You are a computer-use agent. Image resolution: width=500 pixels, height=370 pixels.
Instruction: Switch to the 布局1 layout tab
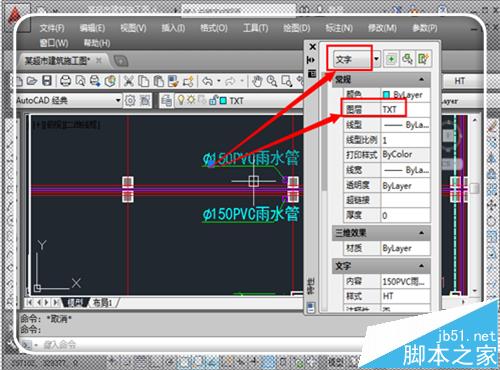click(103, 303)
